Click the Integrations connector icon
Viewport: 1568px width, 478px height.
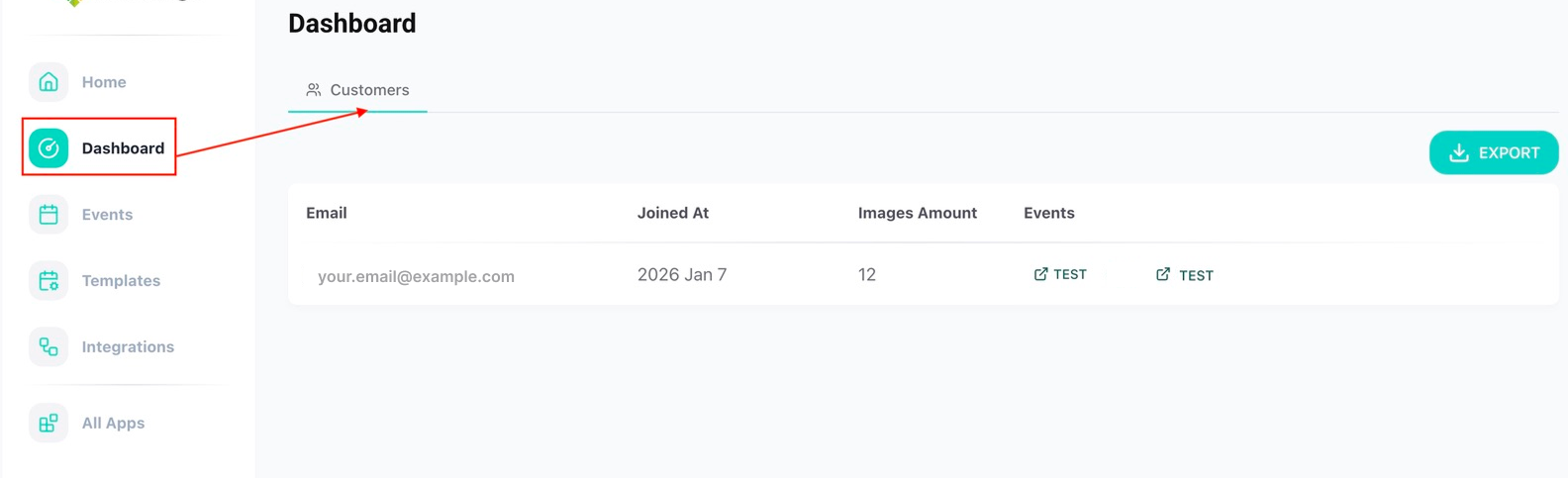pyautogui.click(x=49, y=347)
